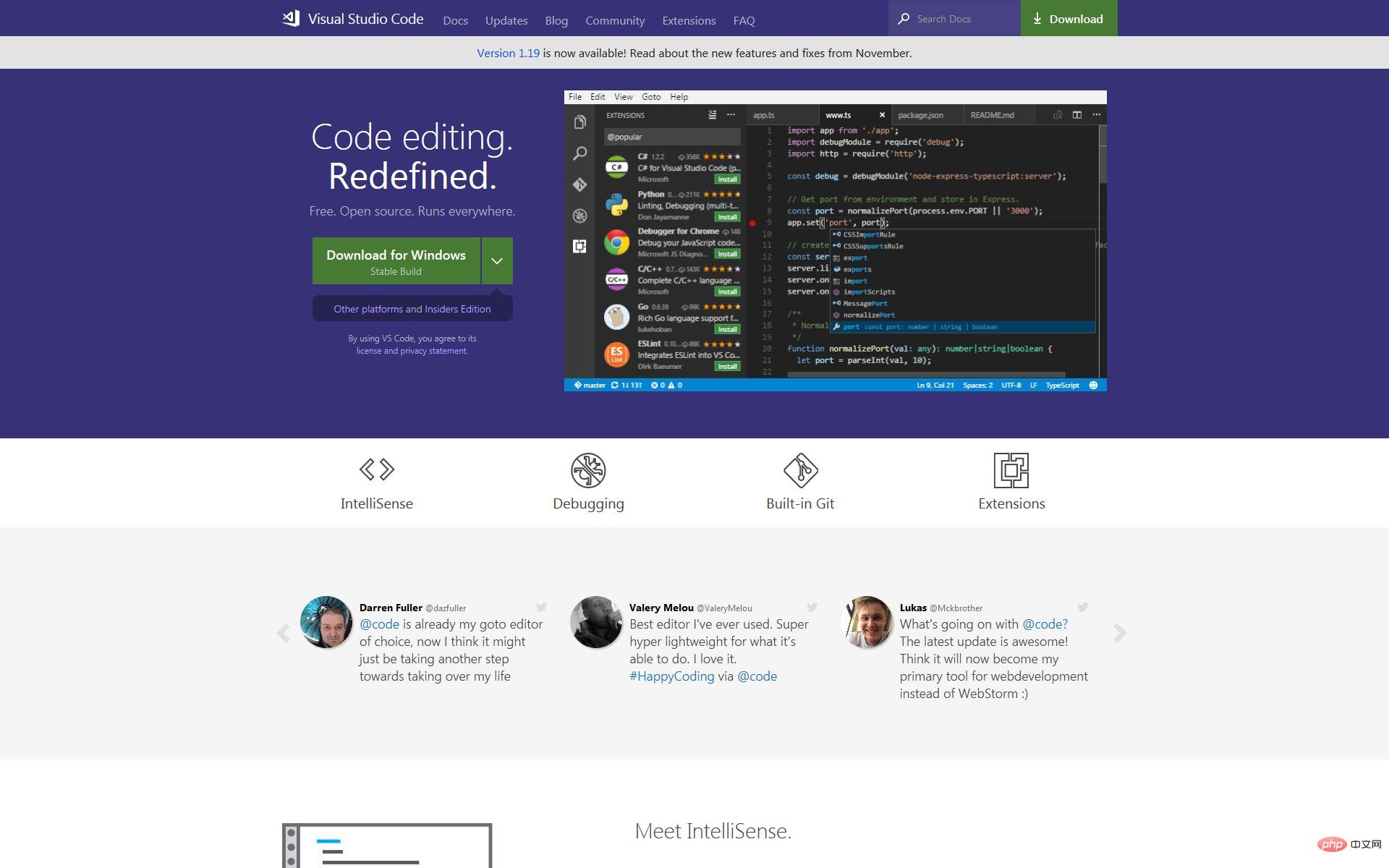Show previous testimonials with left arrow

tap(284, 634)
